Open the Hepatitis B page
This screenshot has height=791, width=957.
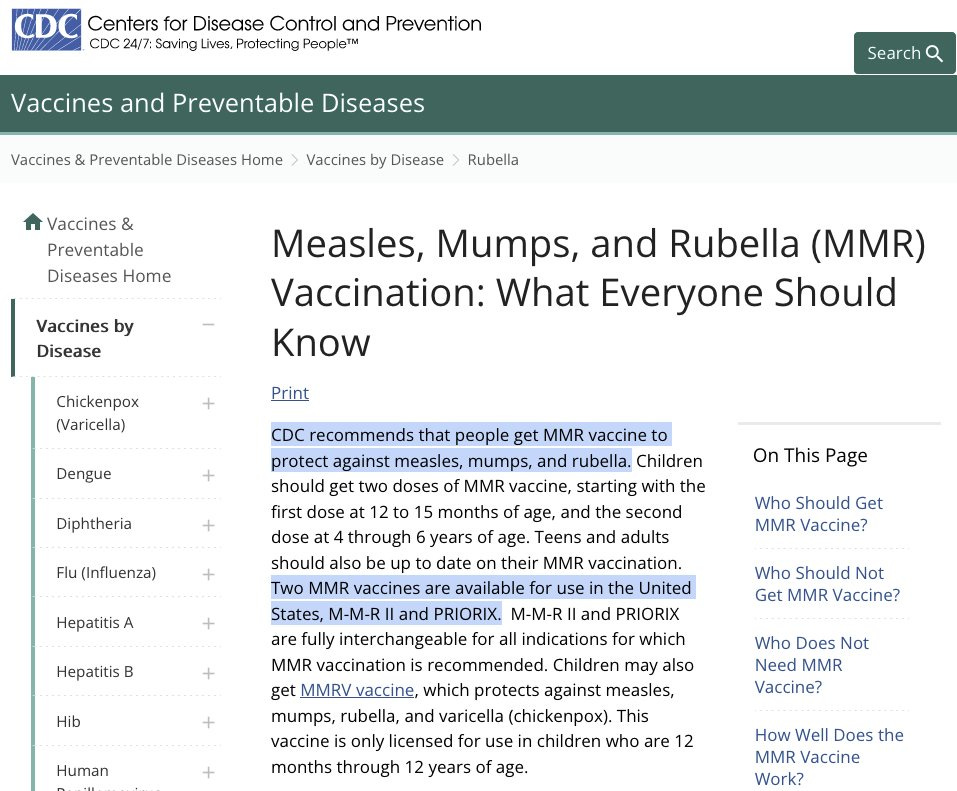pyautogui.click(x=95, y=672)
